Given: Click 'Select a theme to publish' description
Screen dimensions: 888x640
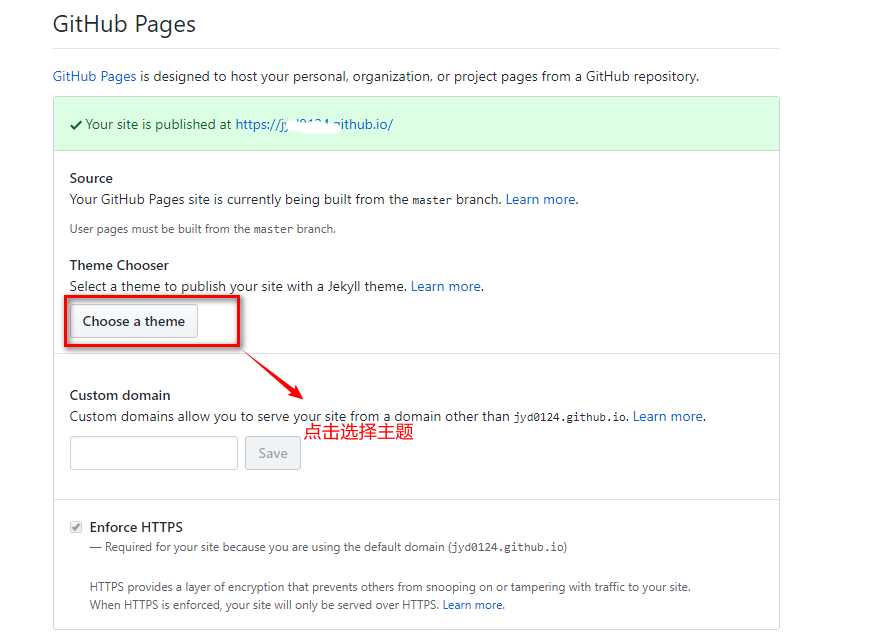Looking at the screenshot, I should pyautogui.click(x=238, y=287).
